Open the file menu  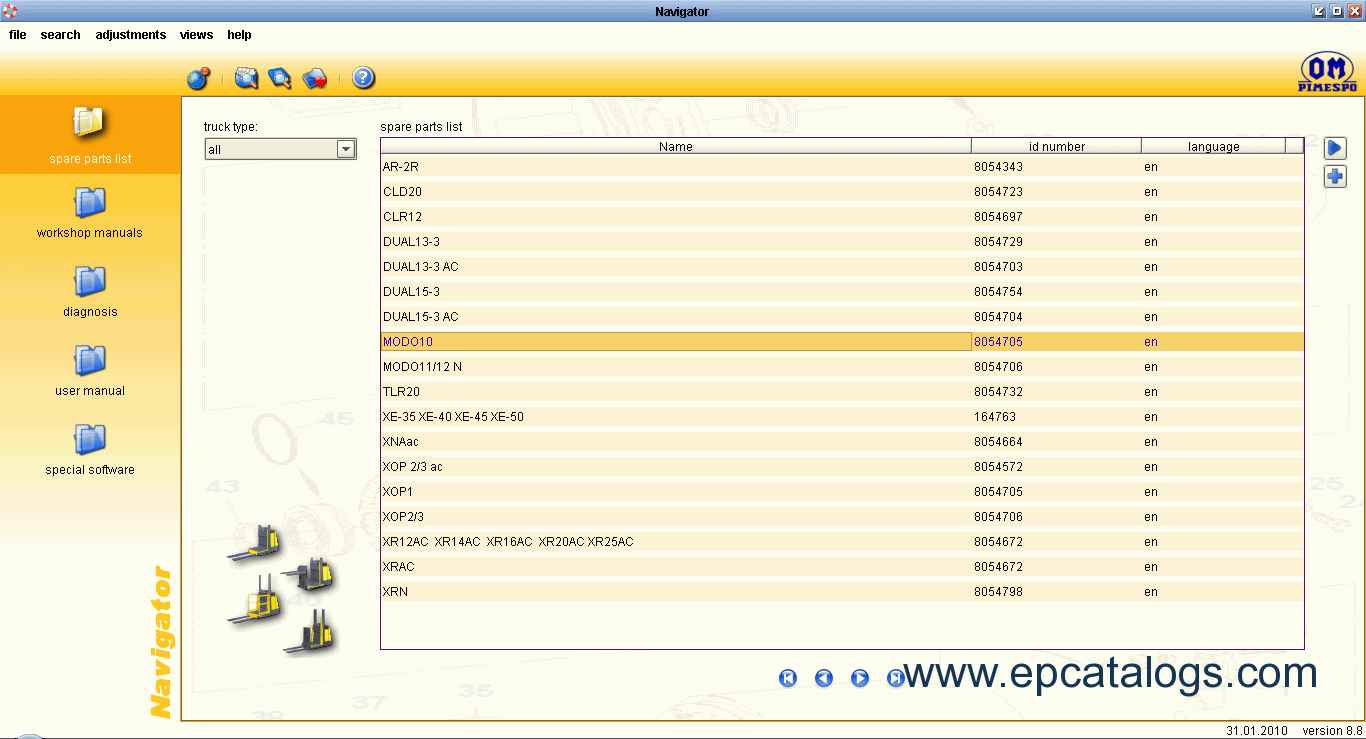[x=18, y=34]
